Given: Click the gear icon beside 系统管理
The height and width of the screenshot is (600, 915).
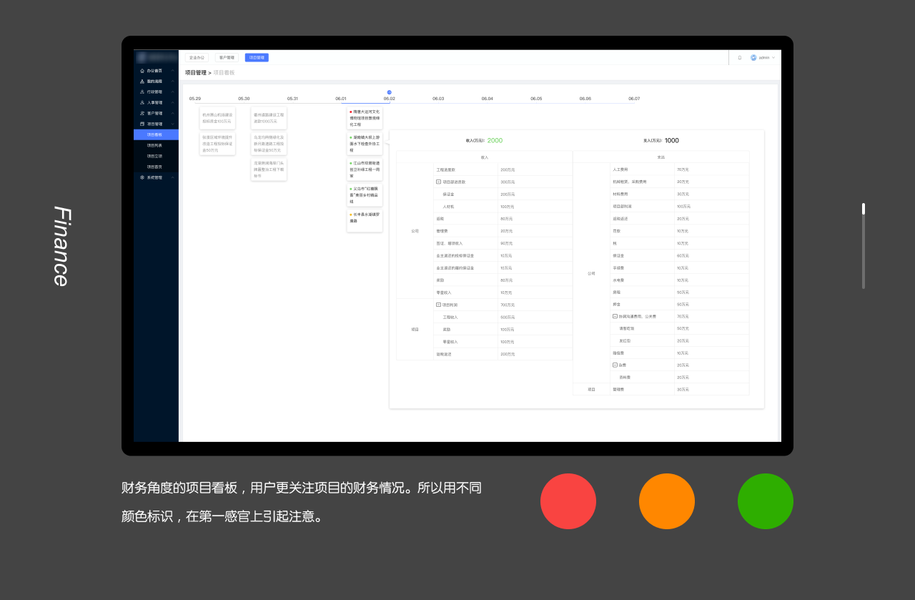Looking at the screenshot, I should pyautogui.click(x=142, y=177).
